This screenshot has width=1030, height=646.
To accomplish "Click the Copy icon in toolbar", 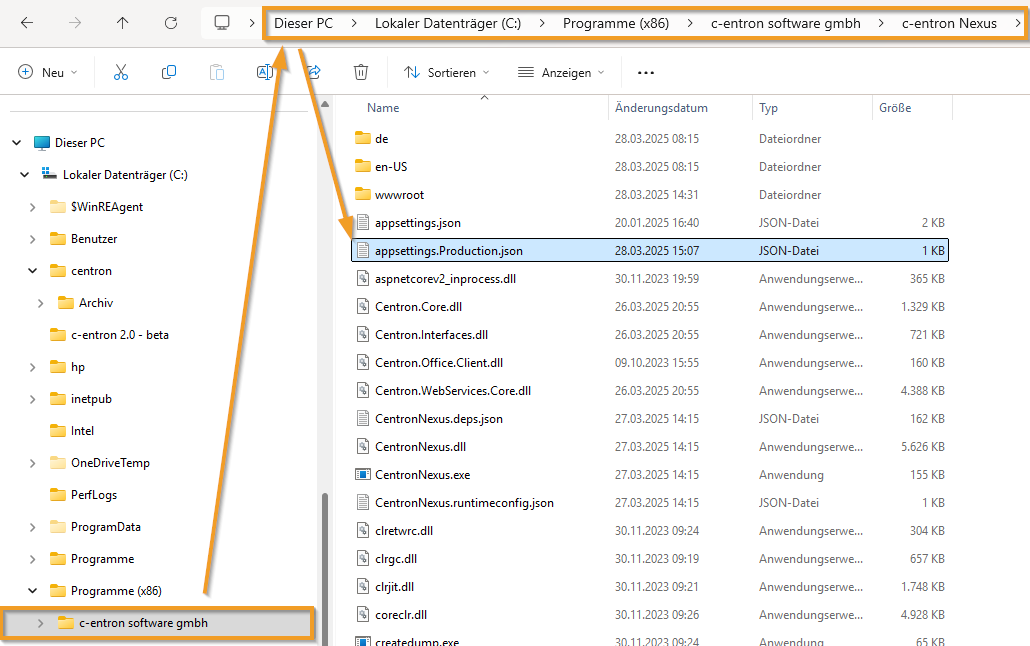I will pos(169,72).
